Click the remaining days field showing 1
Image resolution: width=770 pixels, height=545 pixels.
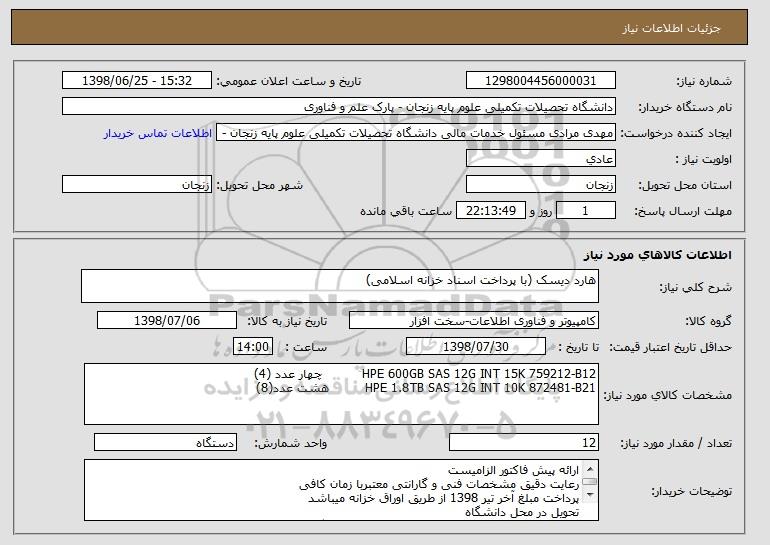pos(585,211)
